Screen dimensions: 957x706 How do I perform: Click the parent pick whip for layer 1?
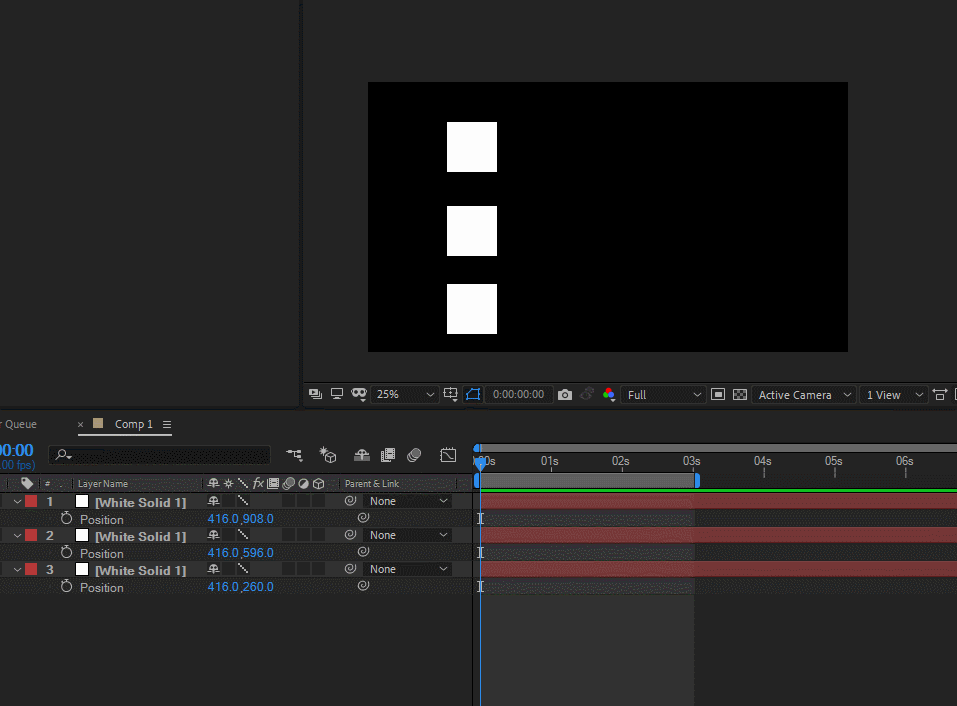click(350, 501)
